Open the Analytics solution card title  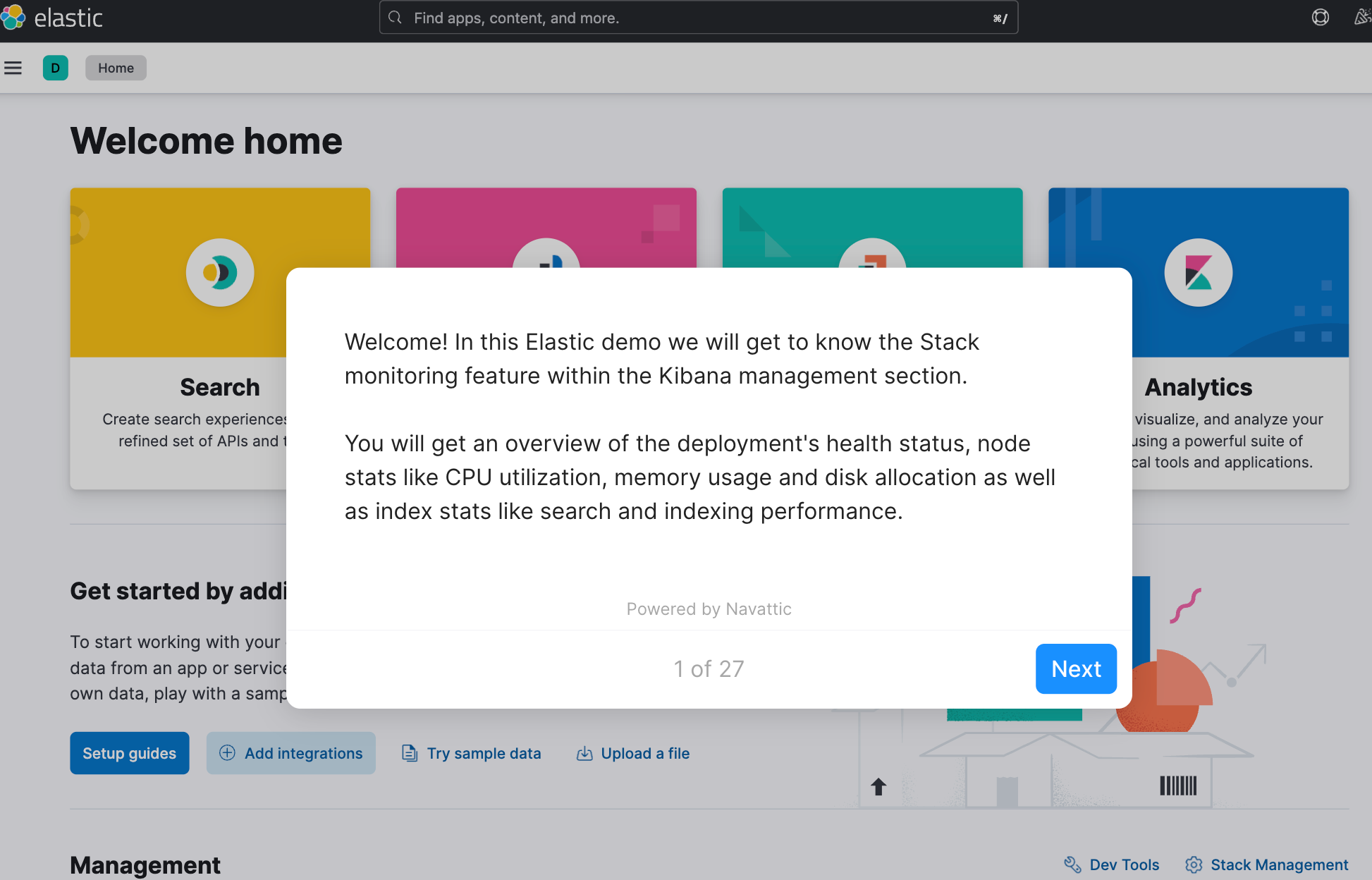pyautogui.click(x=1198, y=387)
